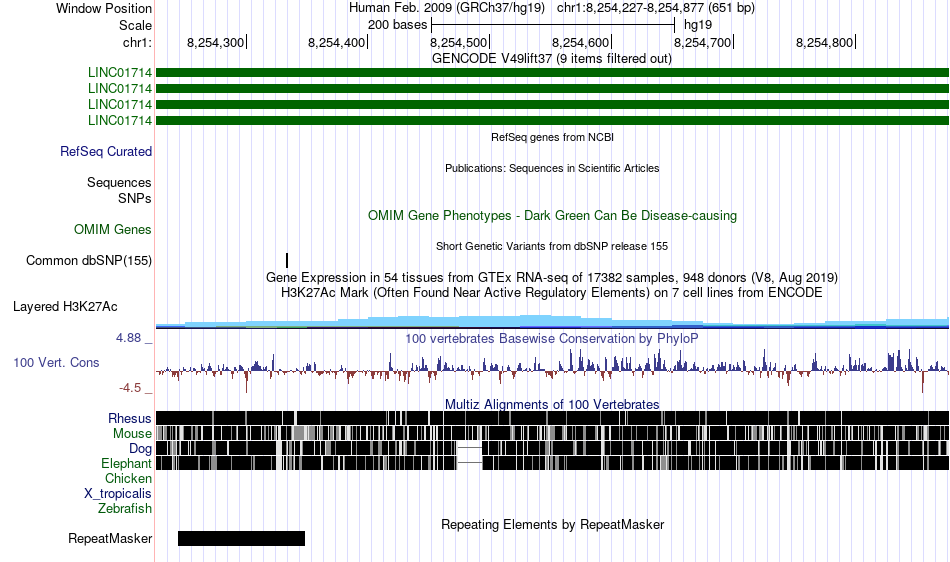The width and height of the screenshot is (950, 562).
Task: Click the chr1:8,254,227-8,254,877 position text
Action: click(656, 8)
